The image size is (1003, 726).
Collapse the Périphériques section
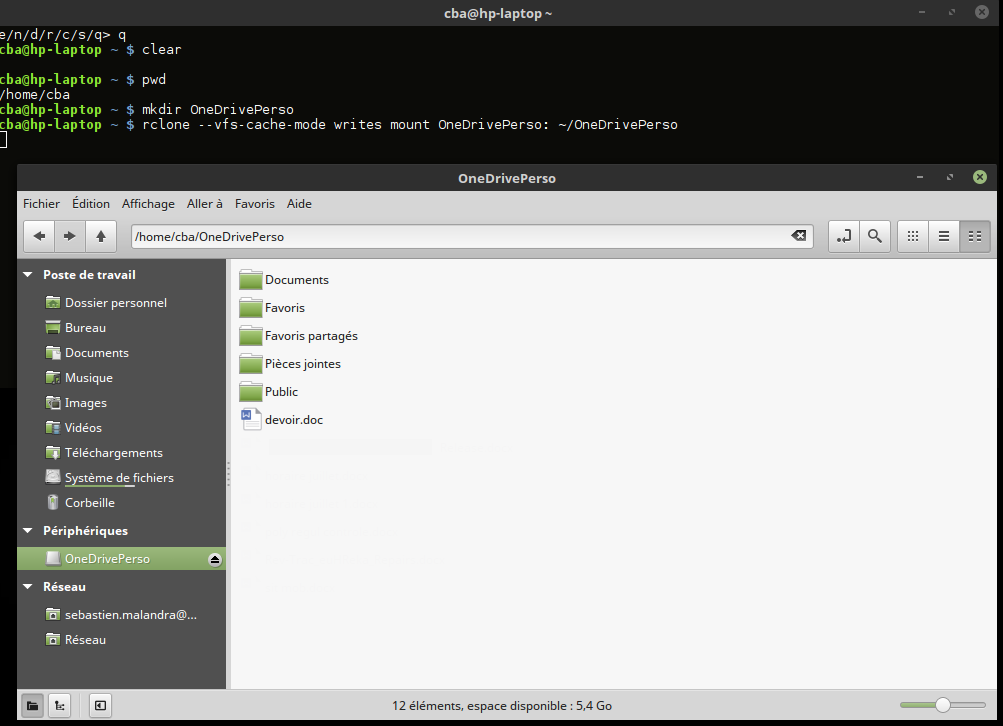coord(28,531)
